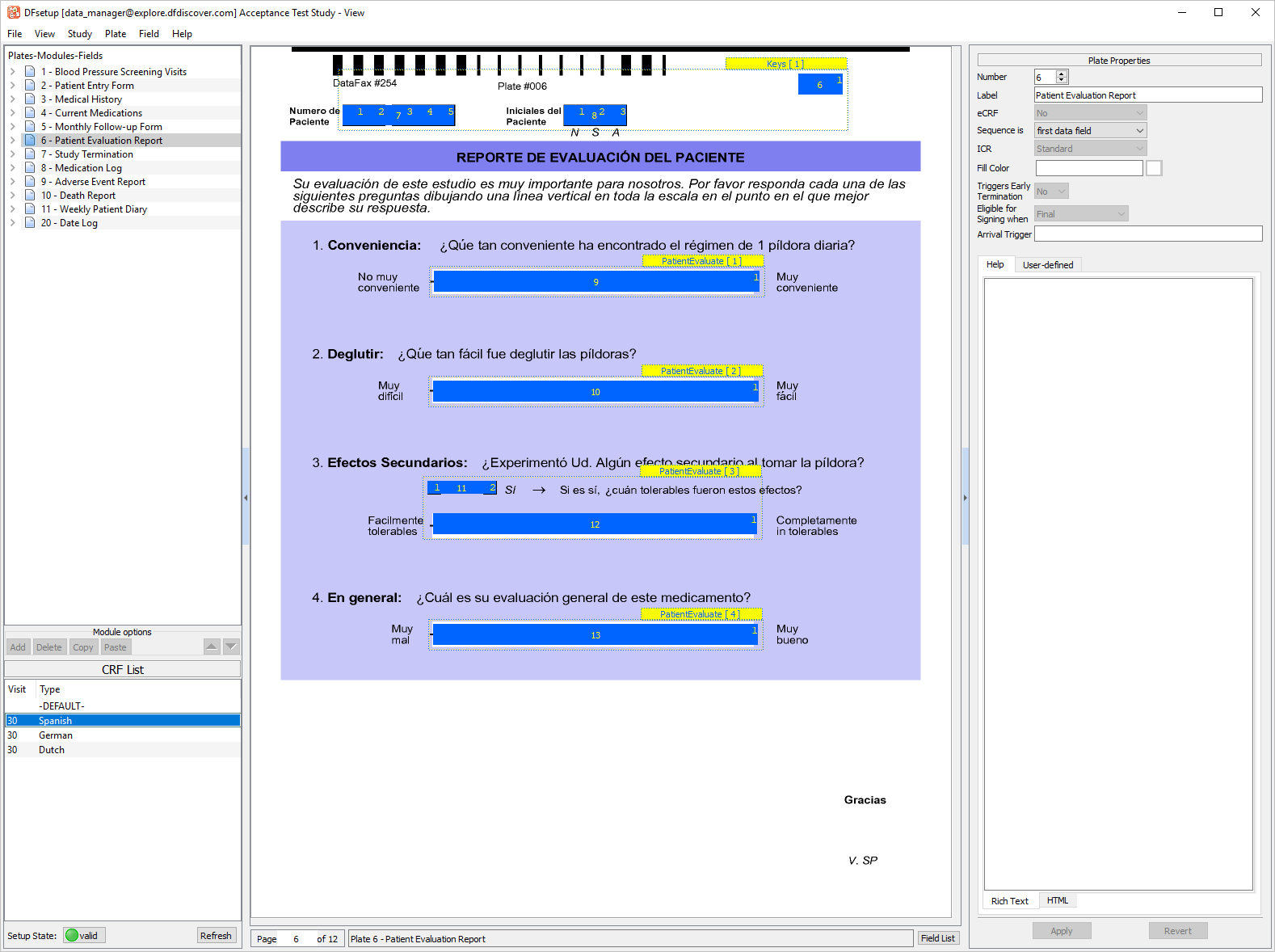Click the Arrival Trigger input field
The image size is (1275, 952).
pyautogui.click(x=1147, y=234)
